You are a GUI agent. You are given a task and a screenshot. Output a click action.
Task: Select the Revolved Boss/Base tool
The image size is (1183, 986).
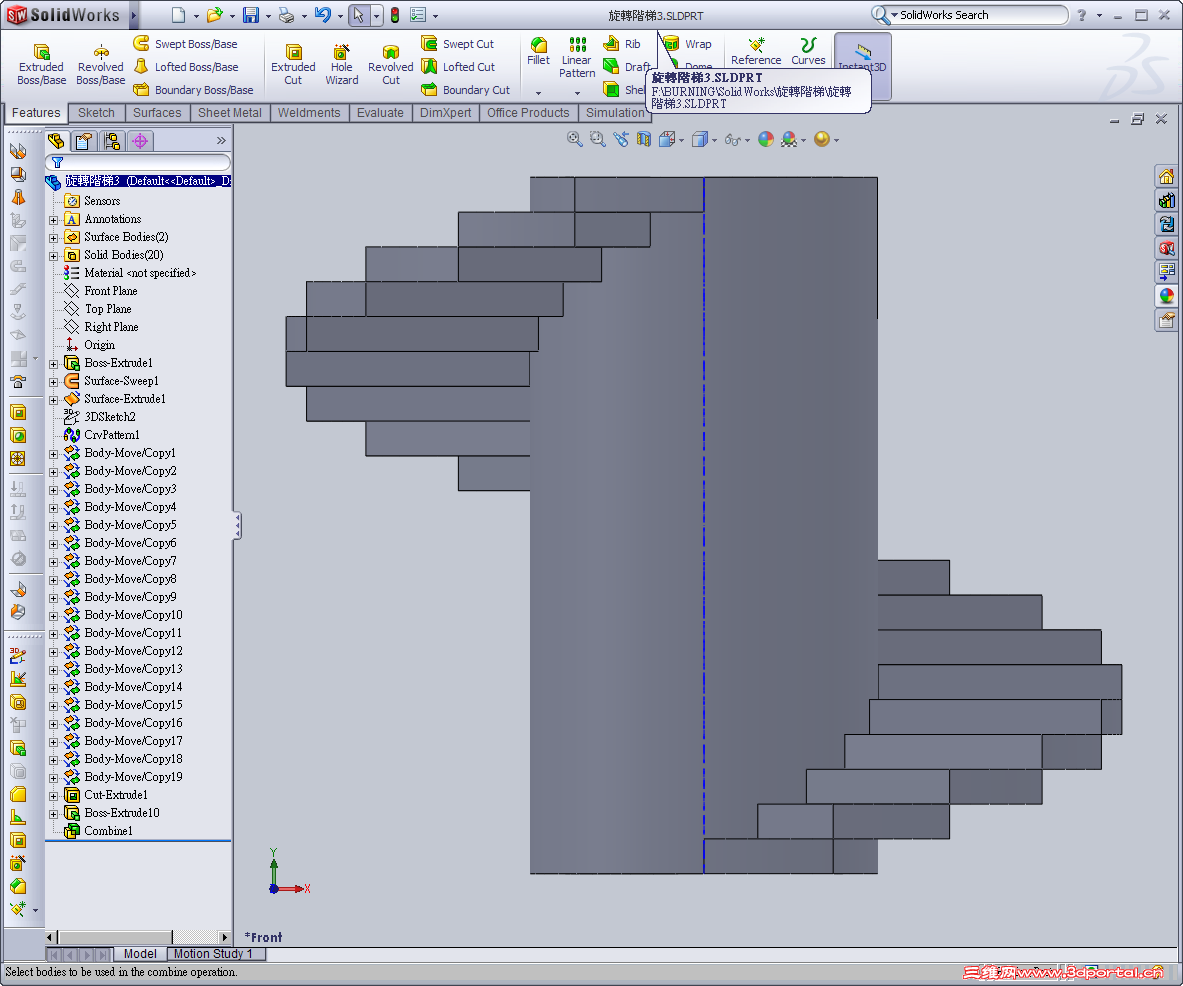pyautogui.click(x=100, y=65)
